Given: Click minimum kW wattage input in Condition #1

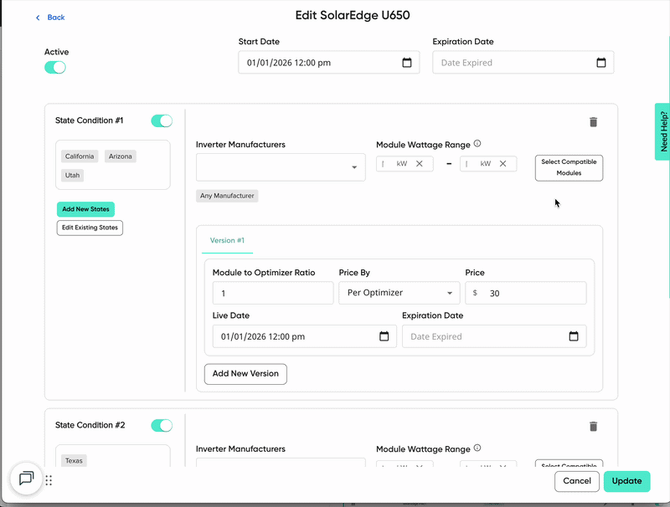Looking at the screenshot, I should 405,164.
